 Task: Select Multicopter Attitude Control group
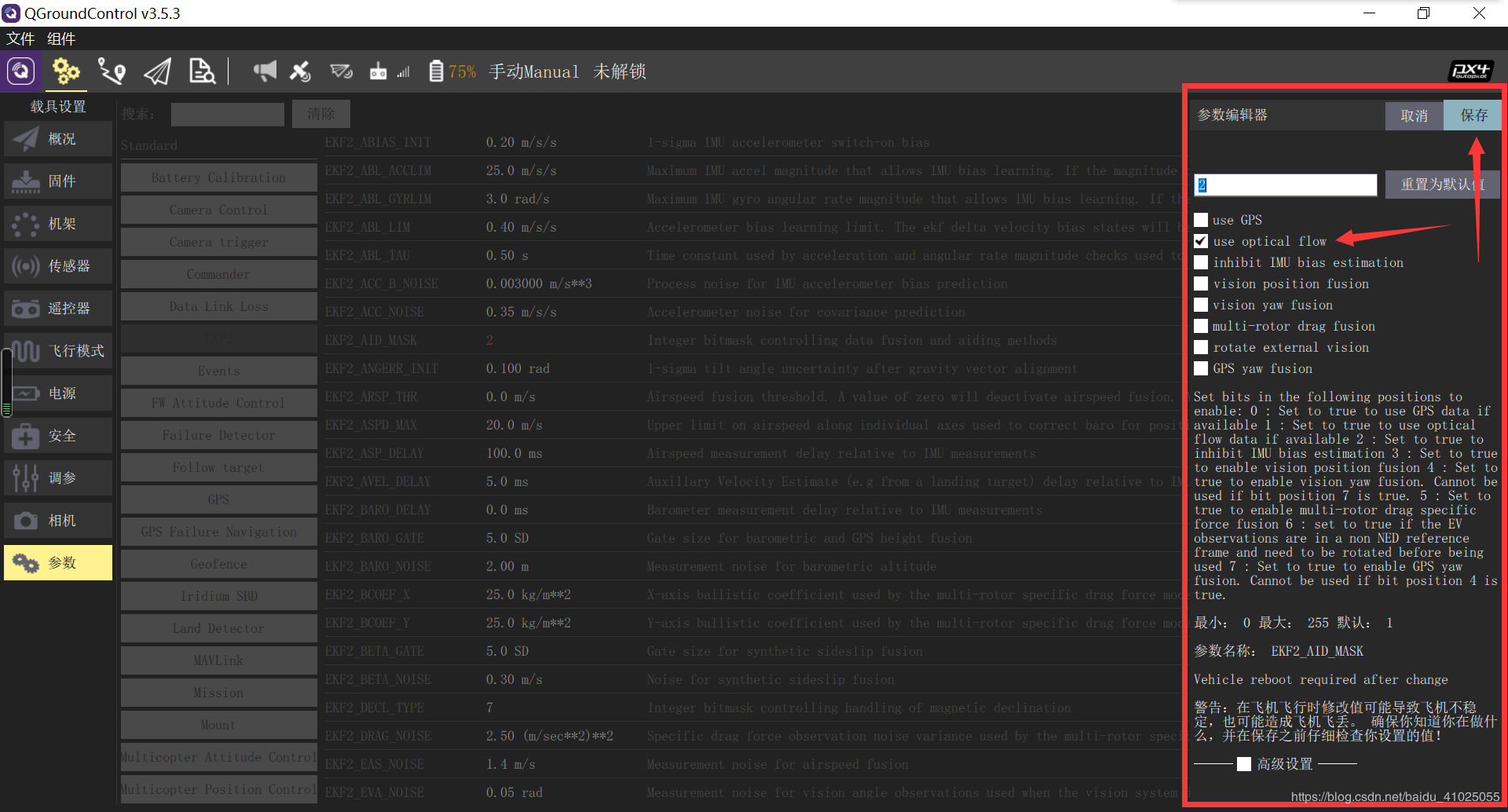click(218, 757)
